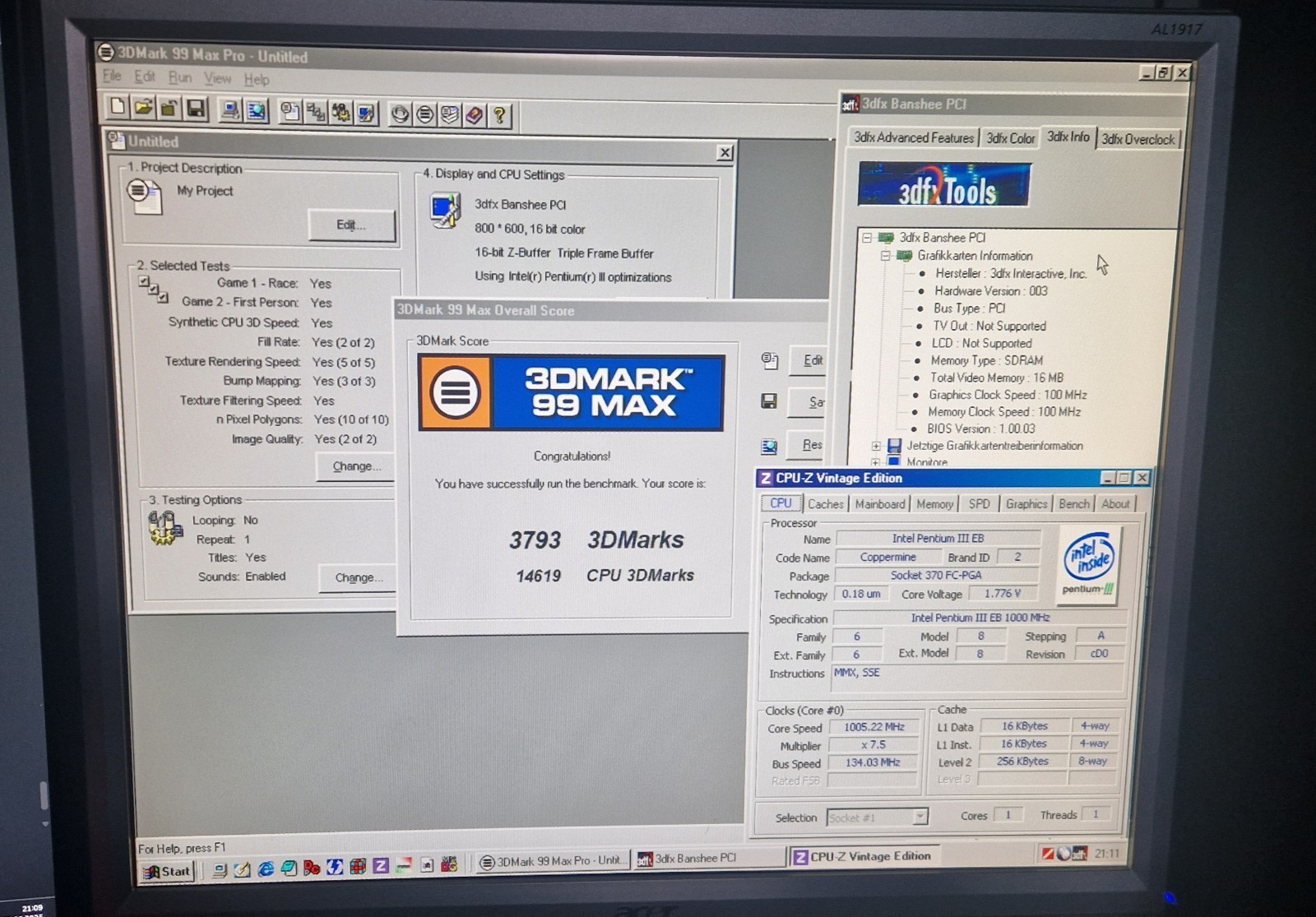This screenshot has width=1316, height=917.
Task: Open the View menu
Action: [x=218, y=78]
